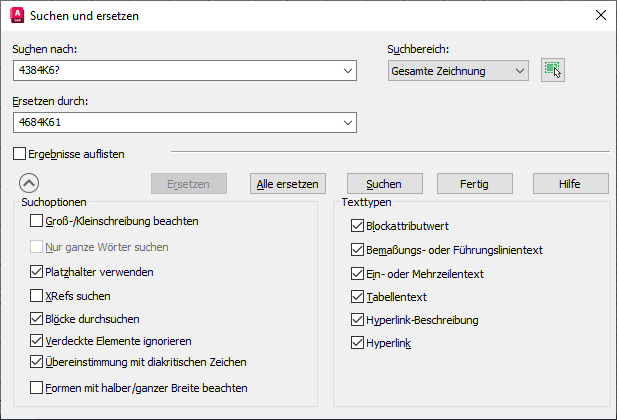Toggle the XRefs suchen checkbox
Screen dimensions: 617x420
pyautogui.click(x=37, y=296)
